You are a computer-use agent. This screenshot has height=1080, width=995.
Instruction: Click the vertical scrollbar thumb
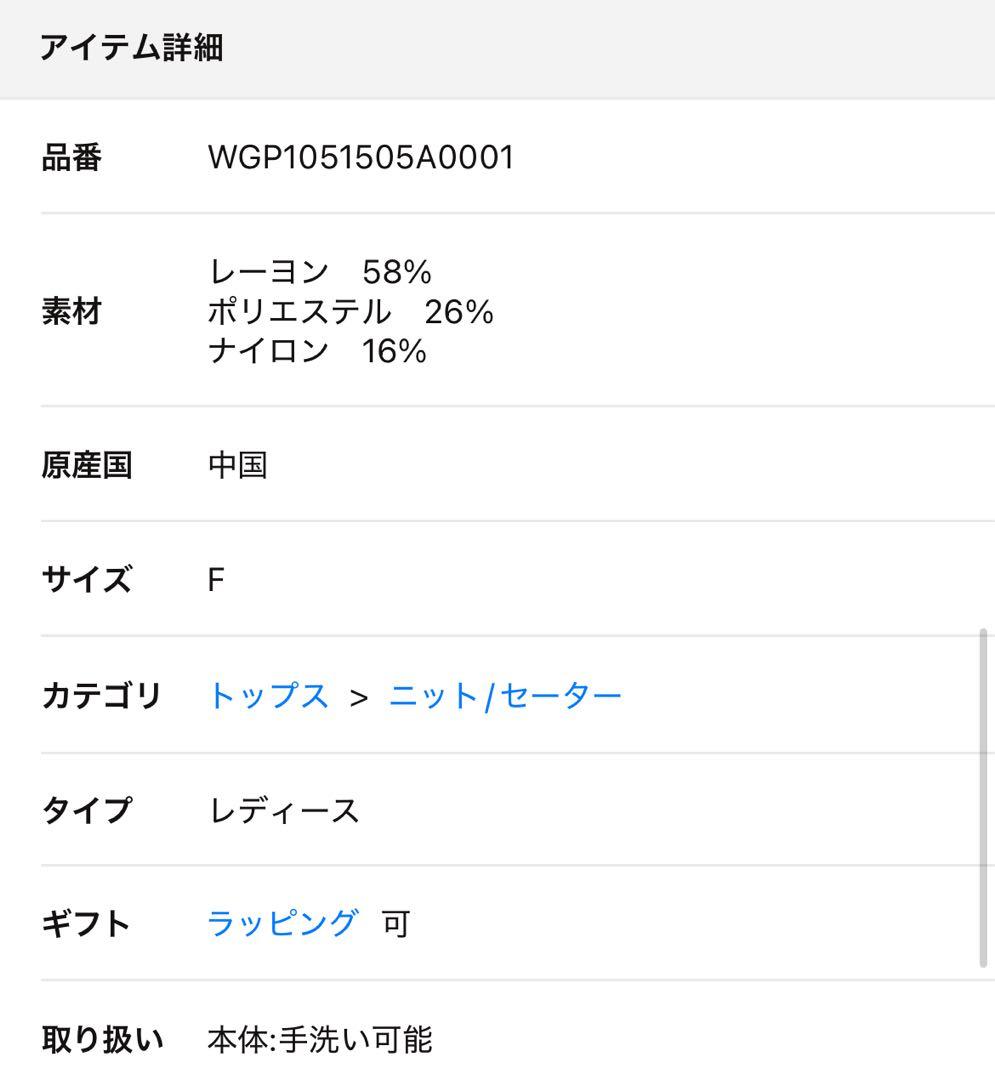[984, 798]
